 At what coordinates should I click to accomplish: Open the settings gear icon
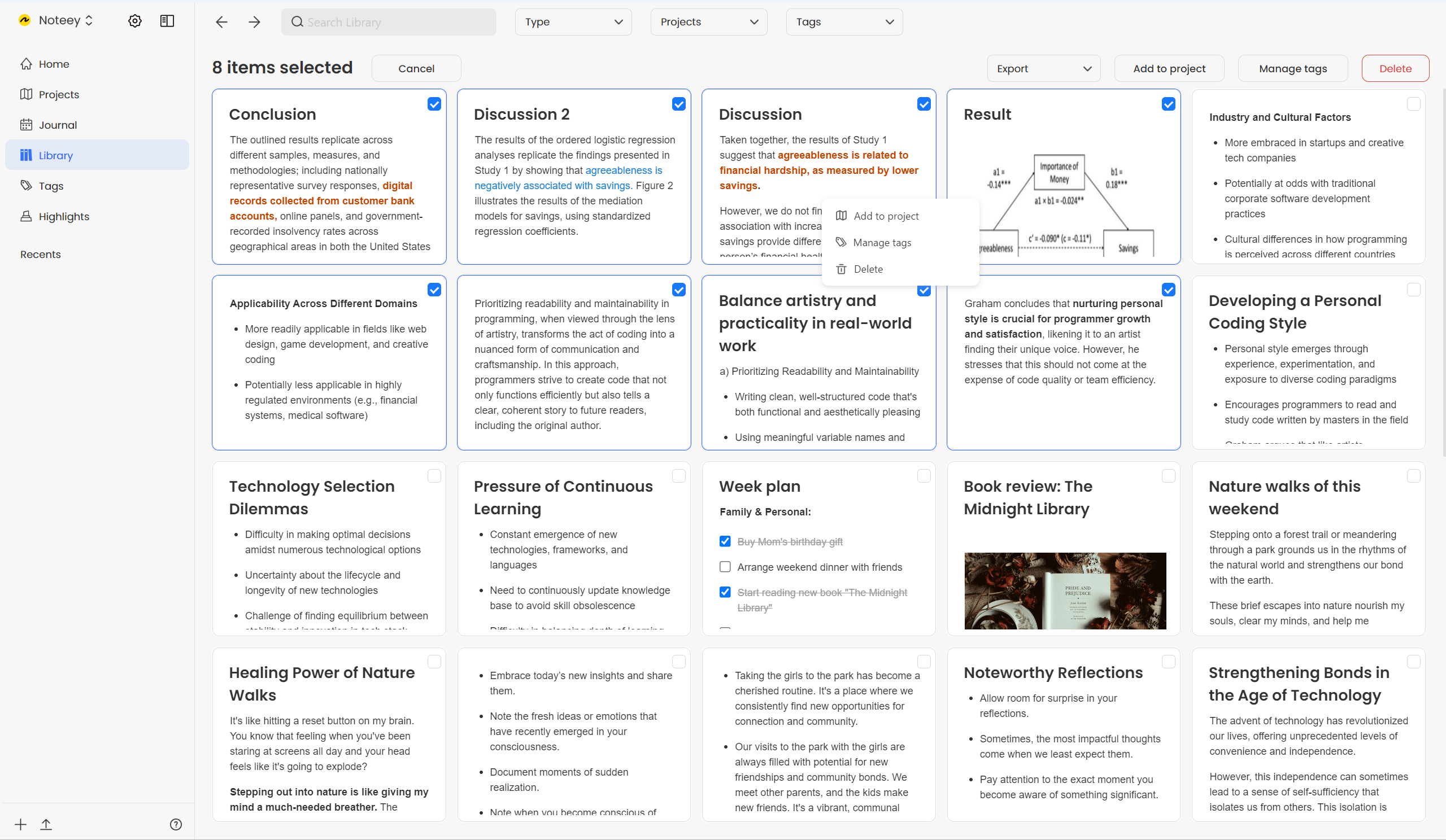pyautogui.click(x=135, y=21)
